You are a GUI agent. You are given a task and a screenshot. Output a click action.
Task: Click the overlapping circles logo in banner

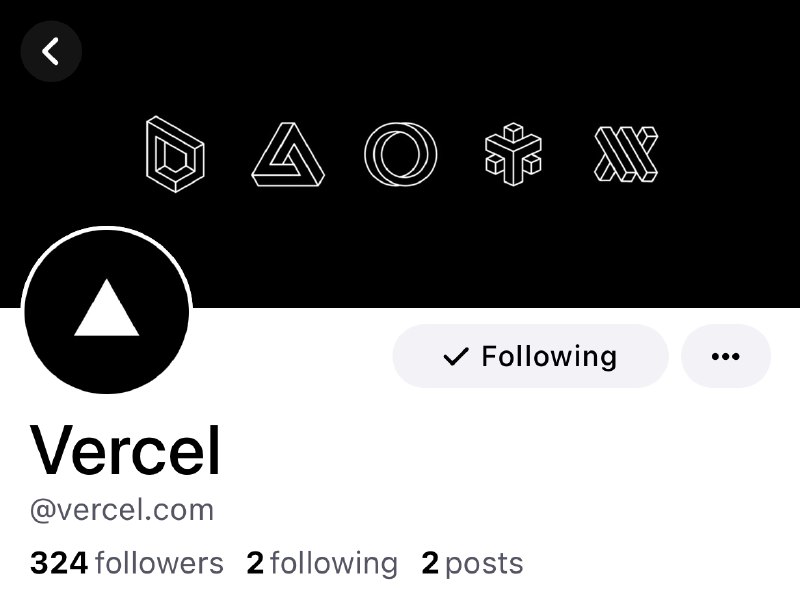coord(401,154)
